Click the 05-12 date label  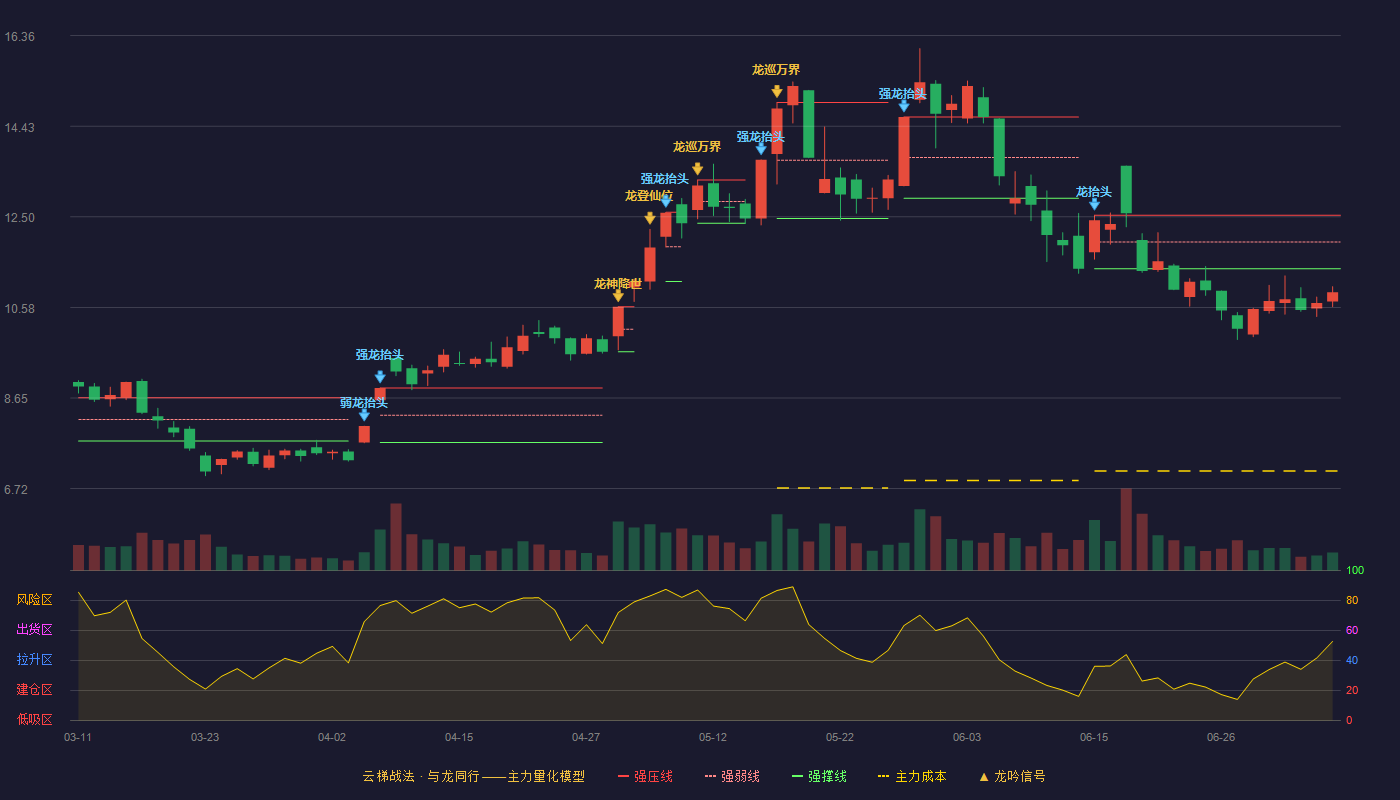pyautogui.click(x=713, y=737)
